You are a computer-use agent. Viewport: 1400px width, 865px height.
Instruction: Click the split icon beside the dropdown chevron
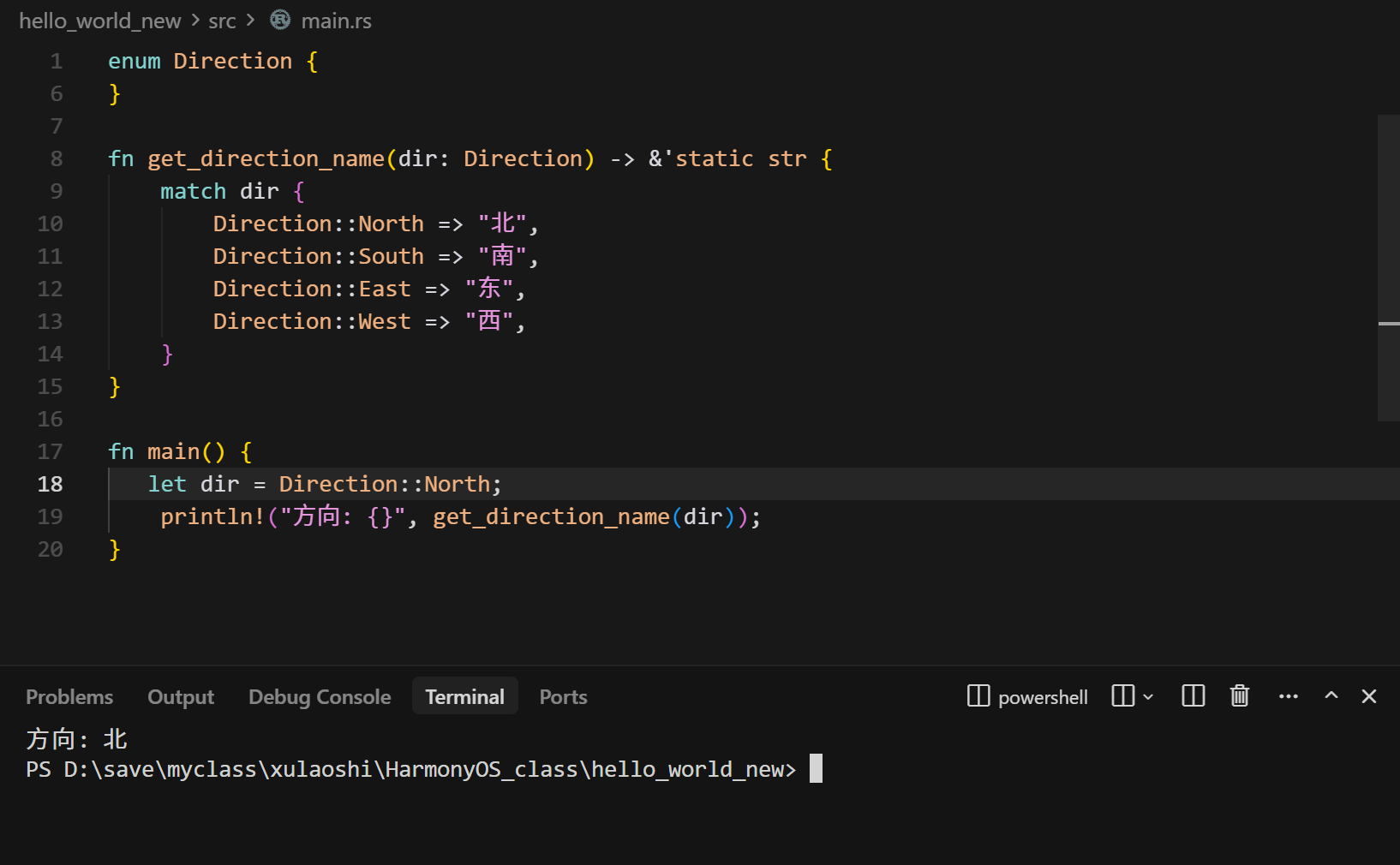click(1122, 696)
